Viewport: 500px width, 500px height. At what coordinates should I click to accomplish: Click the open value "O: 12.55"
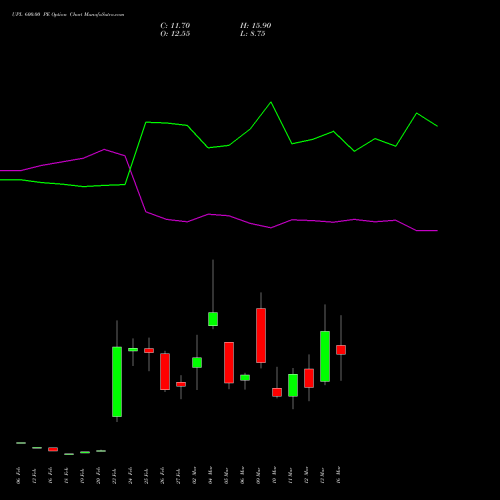175,34
